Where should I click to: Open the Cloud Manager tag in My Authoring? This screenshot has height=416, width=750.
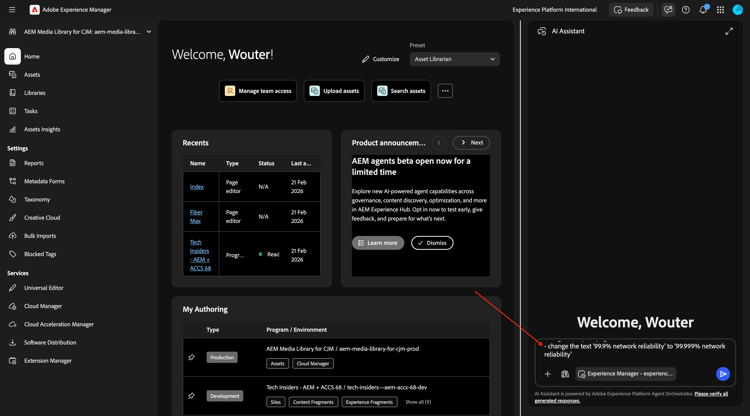tap(313, 364)
